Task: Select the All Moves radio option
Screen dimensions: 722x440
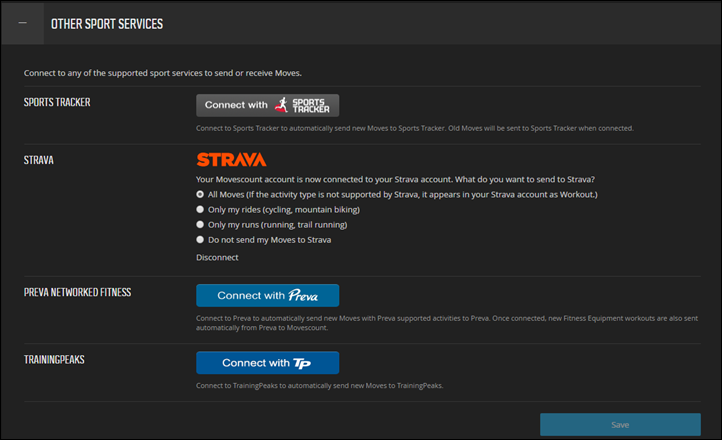Action: pyautogui.click(x=200, y=194)
